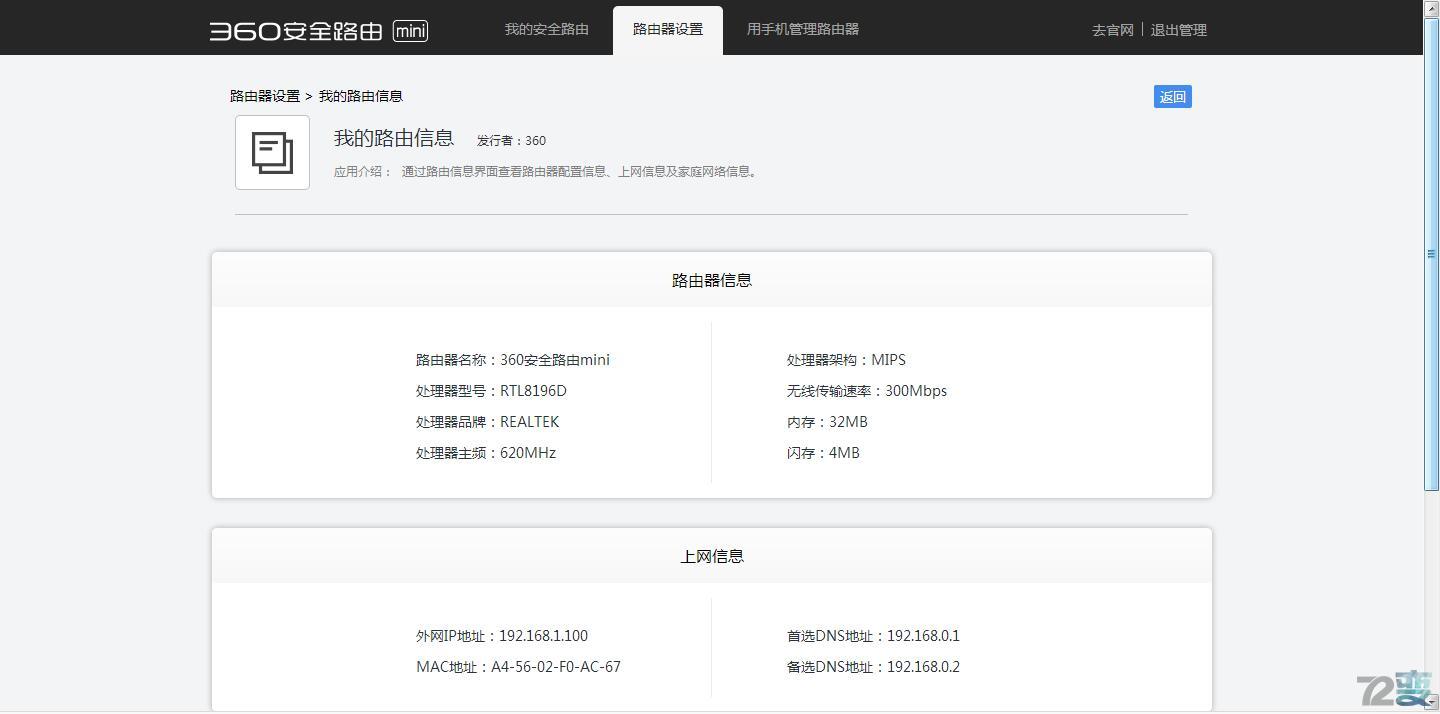This screenshot has width=1440, height=714.
Task: Open the 路由器设置 tab
Action: (x=667, y=29)
